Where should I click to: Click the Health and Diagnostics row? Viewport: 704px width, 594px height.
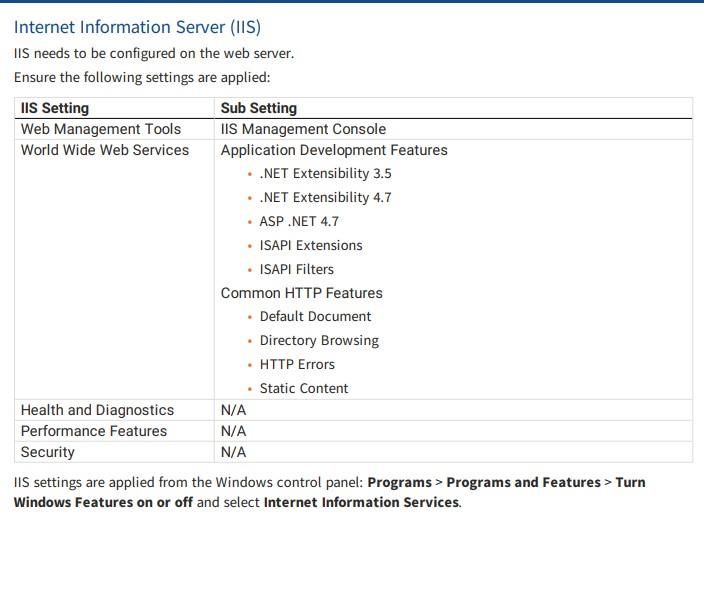pyautogui.click(x=97, y=410)
